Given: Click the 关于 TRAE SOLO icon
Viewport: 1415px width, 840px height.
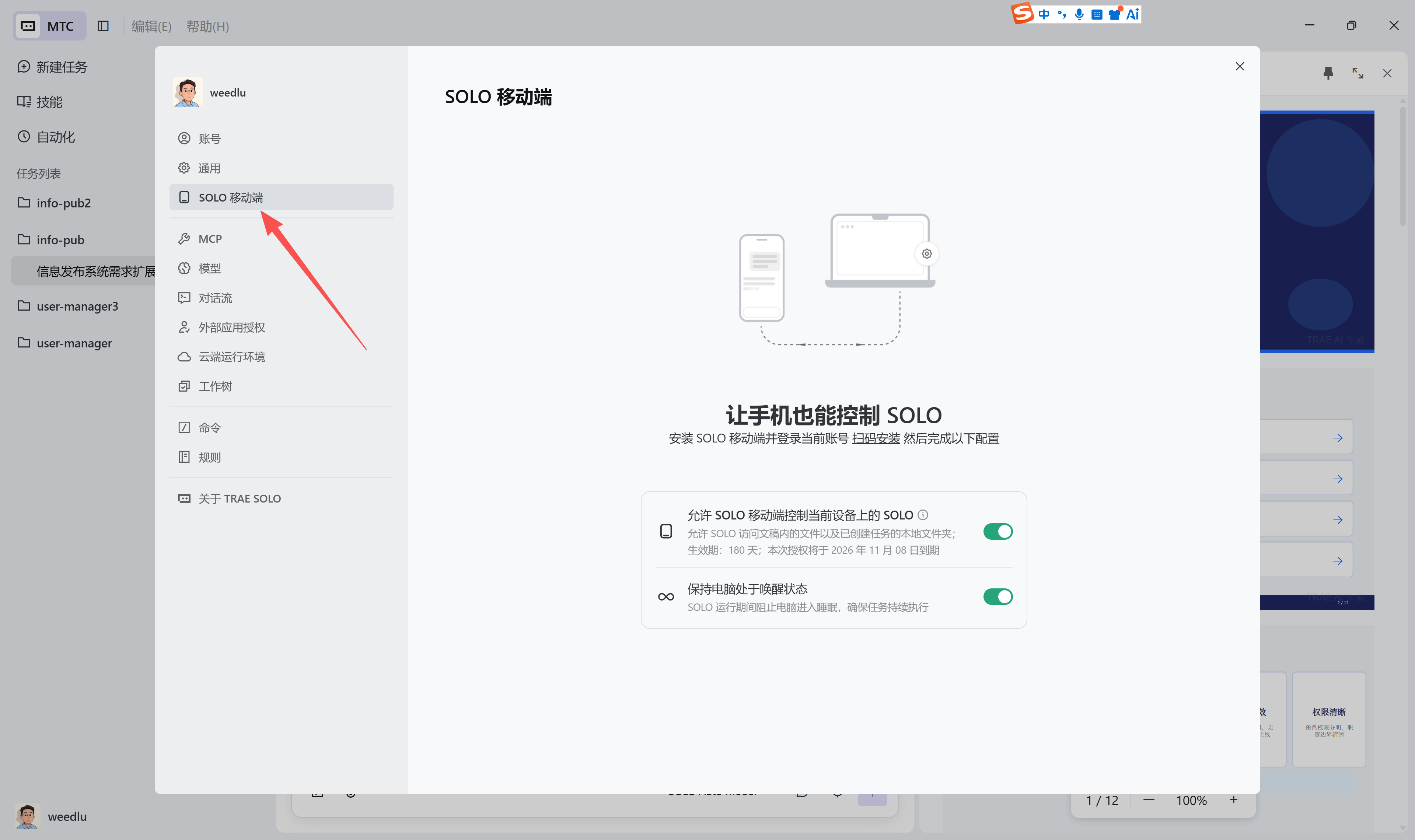Looking at the screenshot, I should (184, 498).
